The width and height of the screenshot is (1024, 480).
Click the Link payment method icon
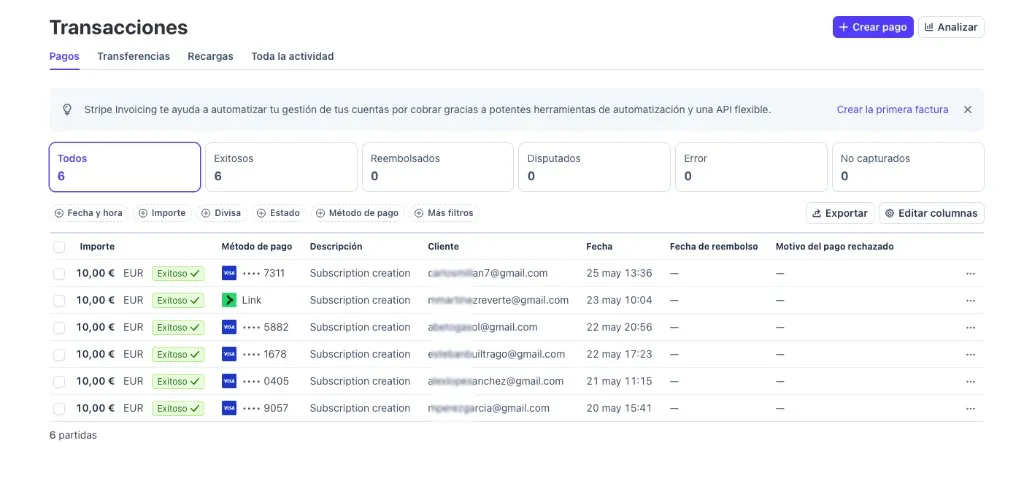[229, 300]
